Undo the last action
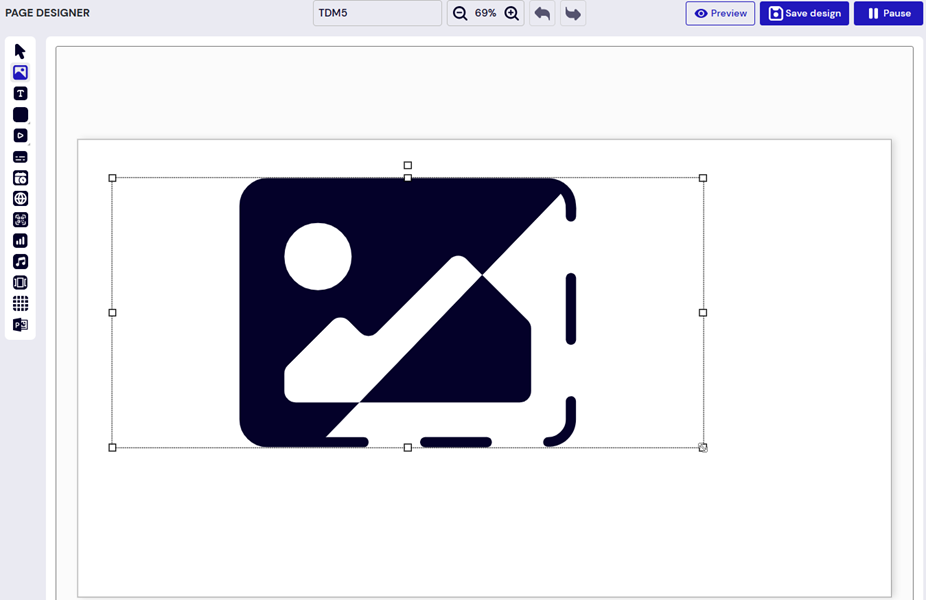 542,13
